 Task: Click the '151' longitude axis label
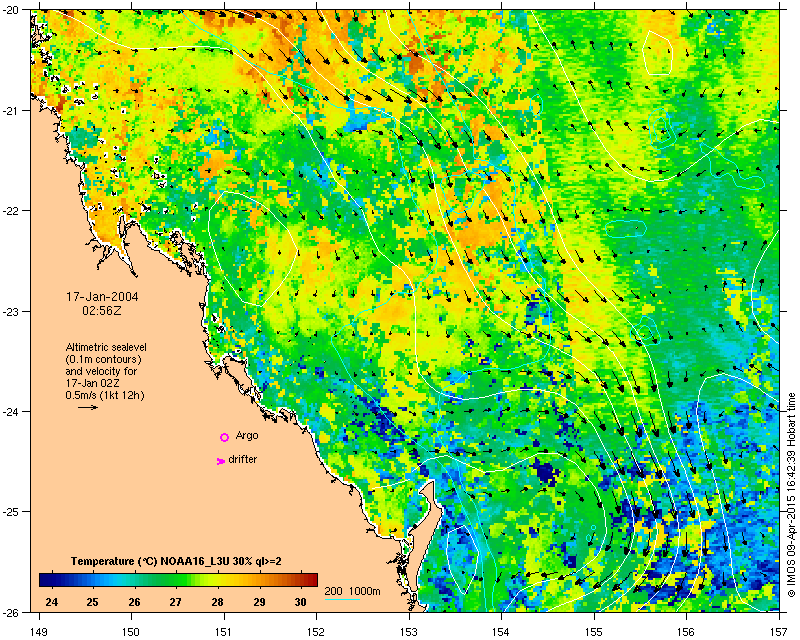coord(224,632)
